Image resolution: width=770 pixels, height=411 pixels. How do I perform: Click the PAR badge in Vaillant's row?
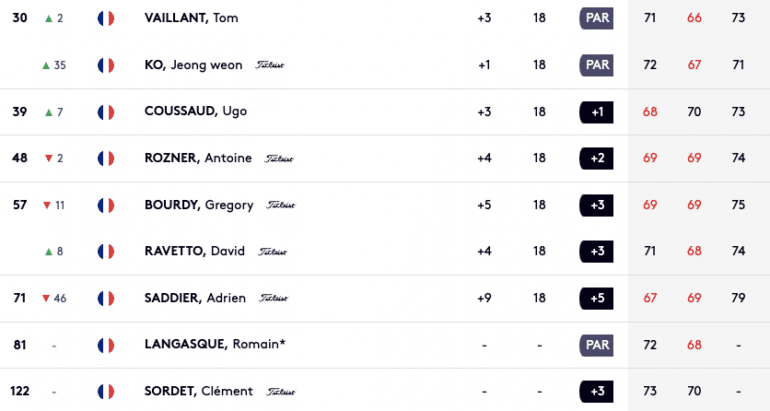(597, 18)
